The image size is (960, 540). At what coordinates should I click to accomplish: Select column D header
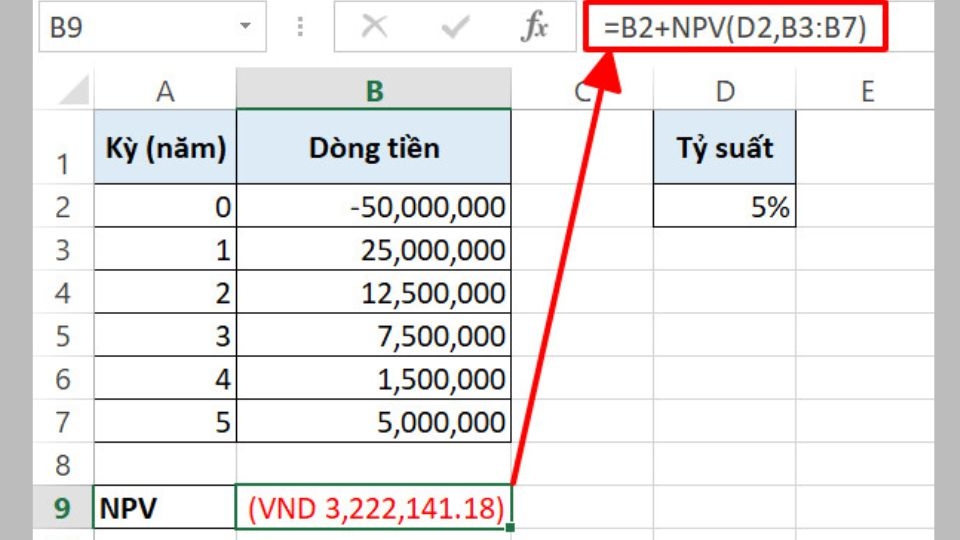[725, 91]
